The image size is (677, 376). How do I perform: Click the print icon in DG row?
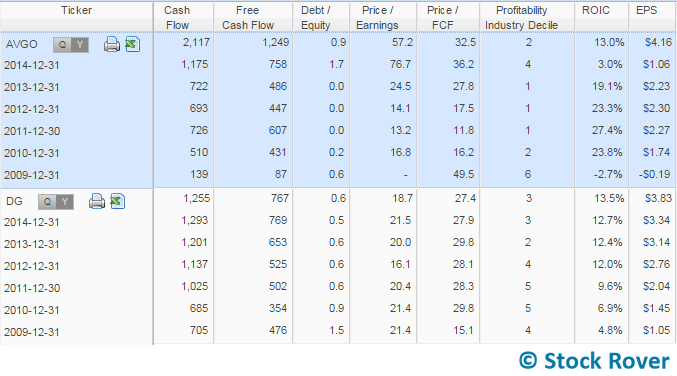click(x=97, y=201)
